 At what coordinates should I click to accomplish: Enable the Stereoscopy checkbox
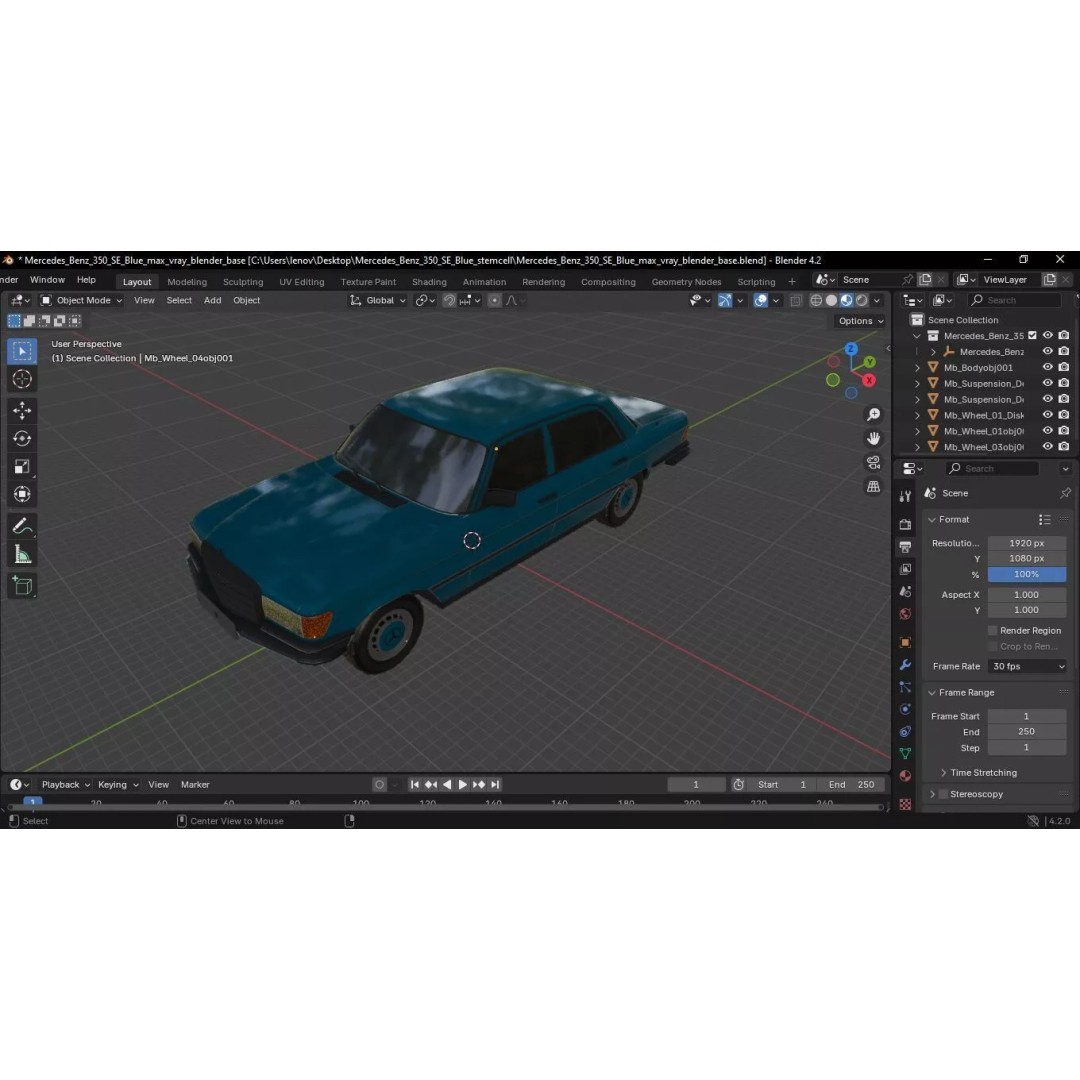pyautogui.click(x=944, y=794)
